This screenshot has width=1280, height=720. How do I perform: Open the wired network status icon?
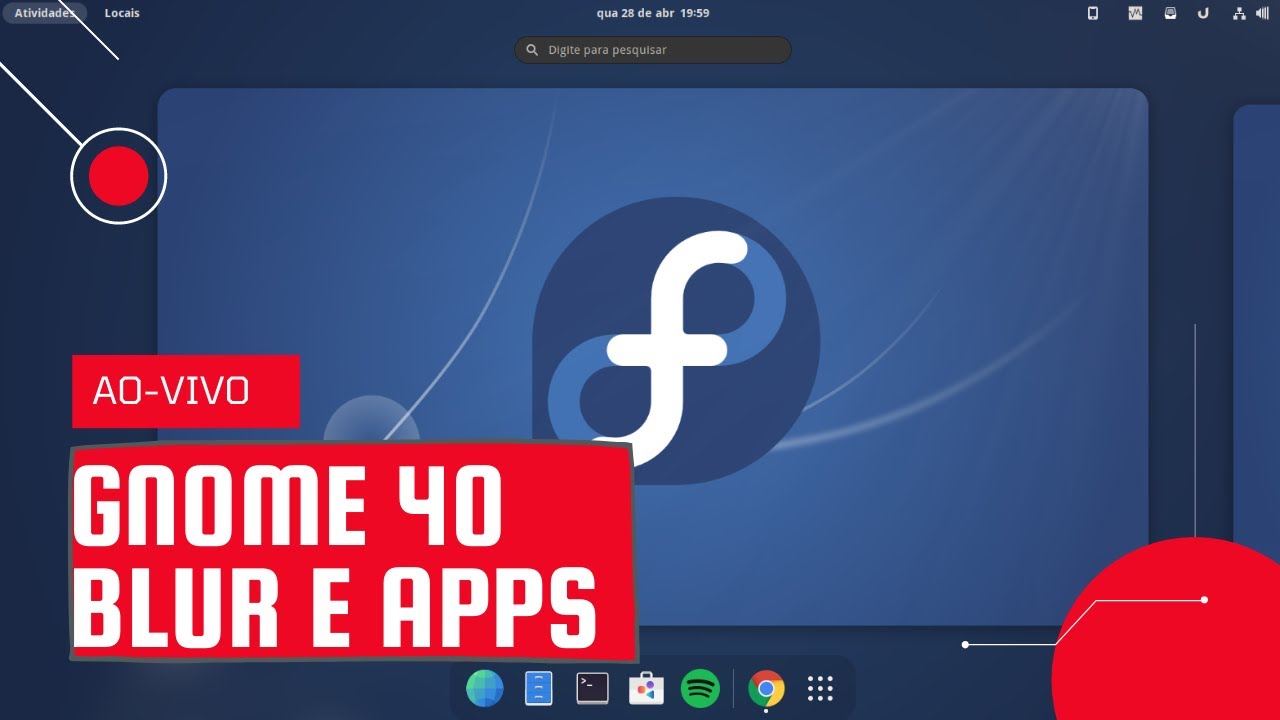[1240, 13]
